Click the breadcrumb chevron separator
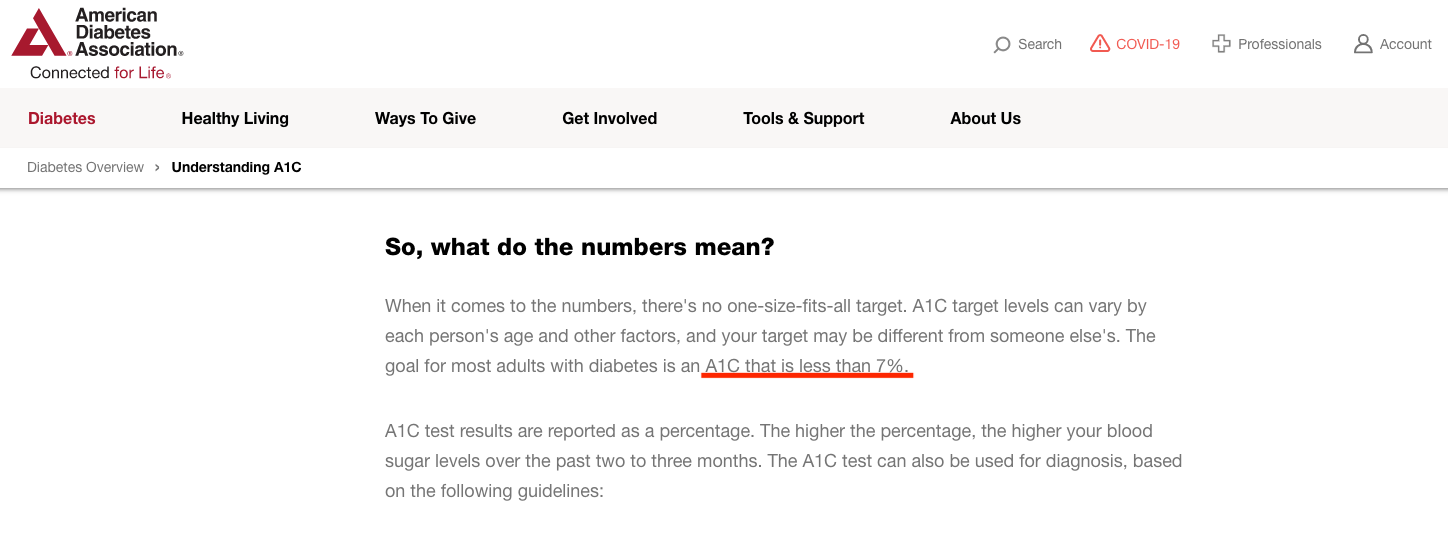1448x551 pixels. [x=158, y=167]
